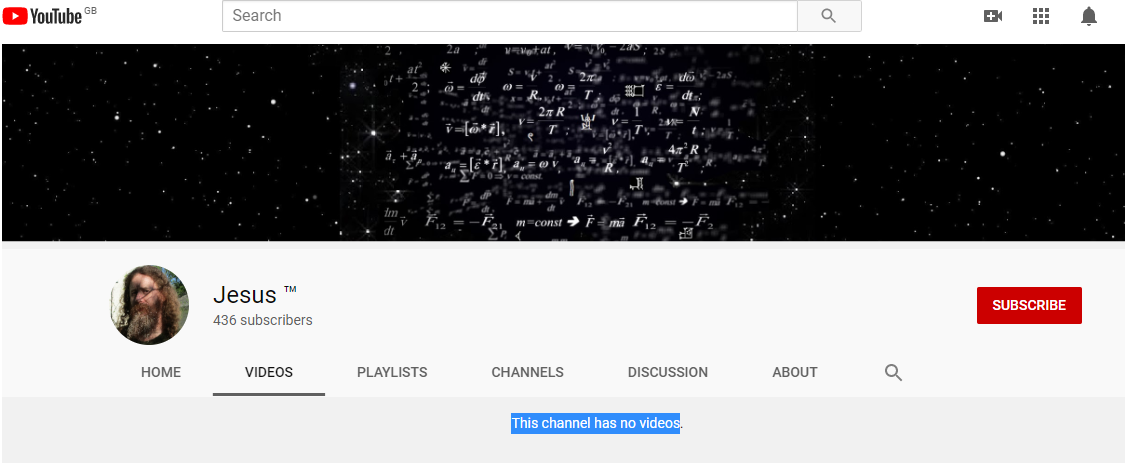Click the channel profile picture

(149, 305)
